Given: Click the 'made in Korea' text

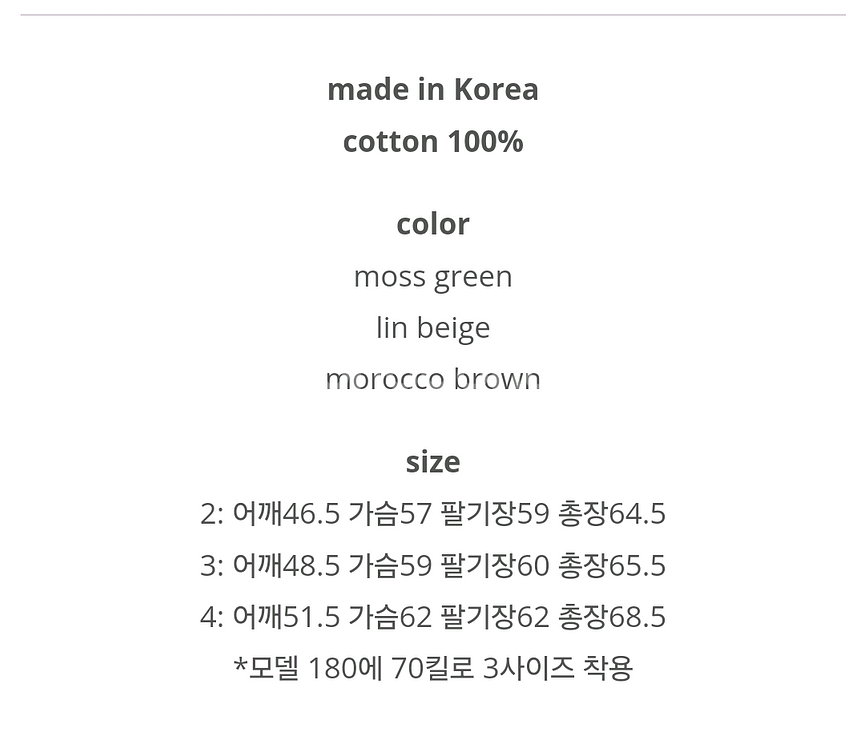Looking at the screenshot, I should click(x=432, y=89).
